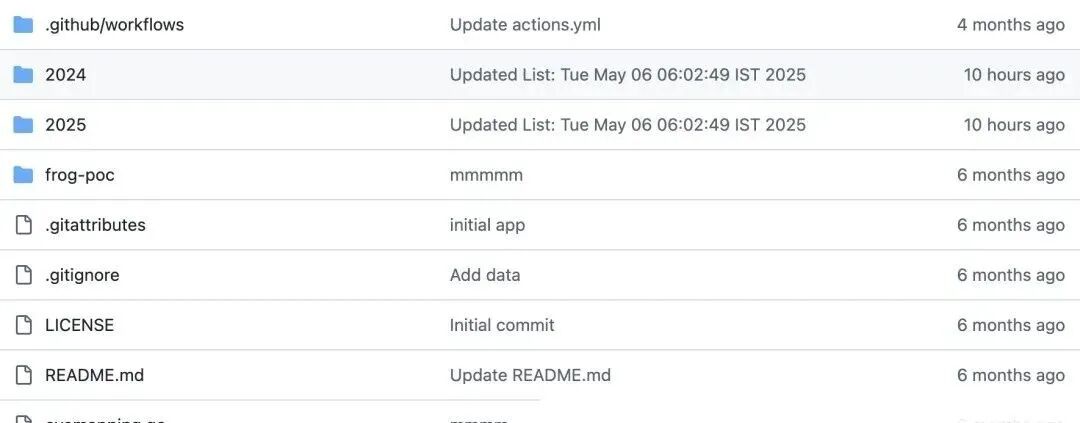Click the frog-poc folder icon
Viewport: 1080px width, 423px height.
pos(23,175)
